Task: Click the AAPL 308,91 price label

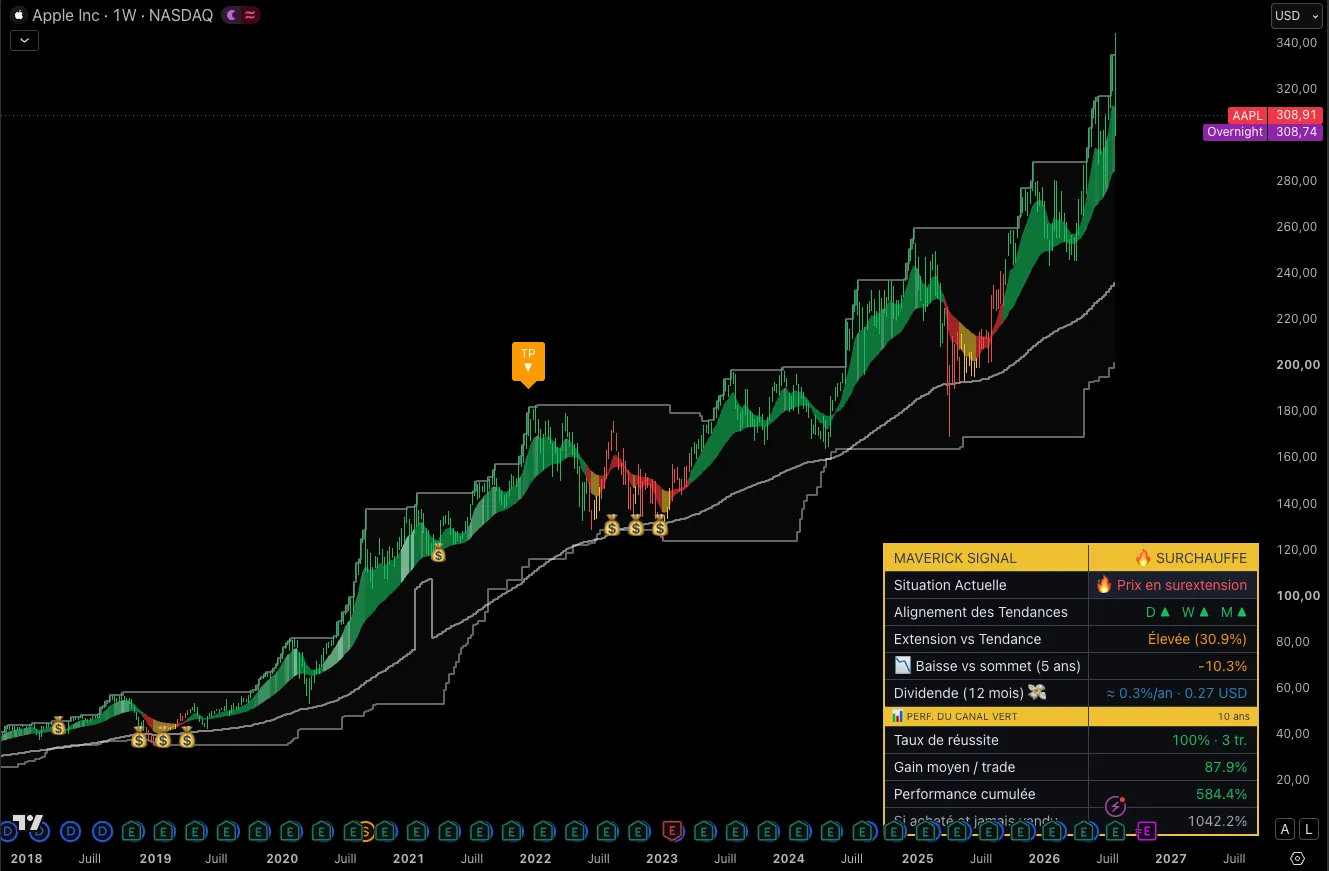Action: click(1275, 115)
